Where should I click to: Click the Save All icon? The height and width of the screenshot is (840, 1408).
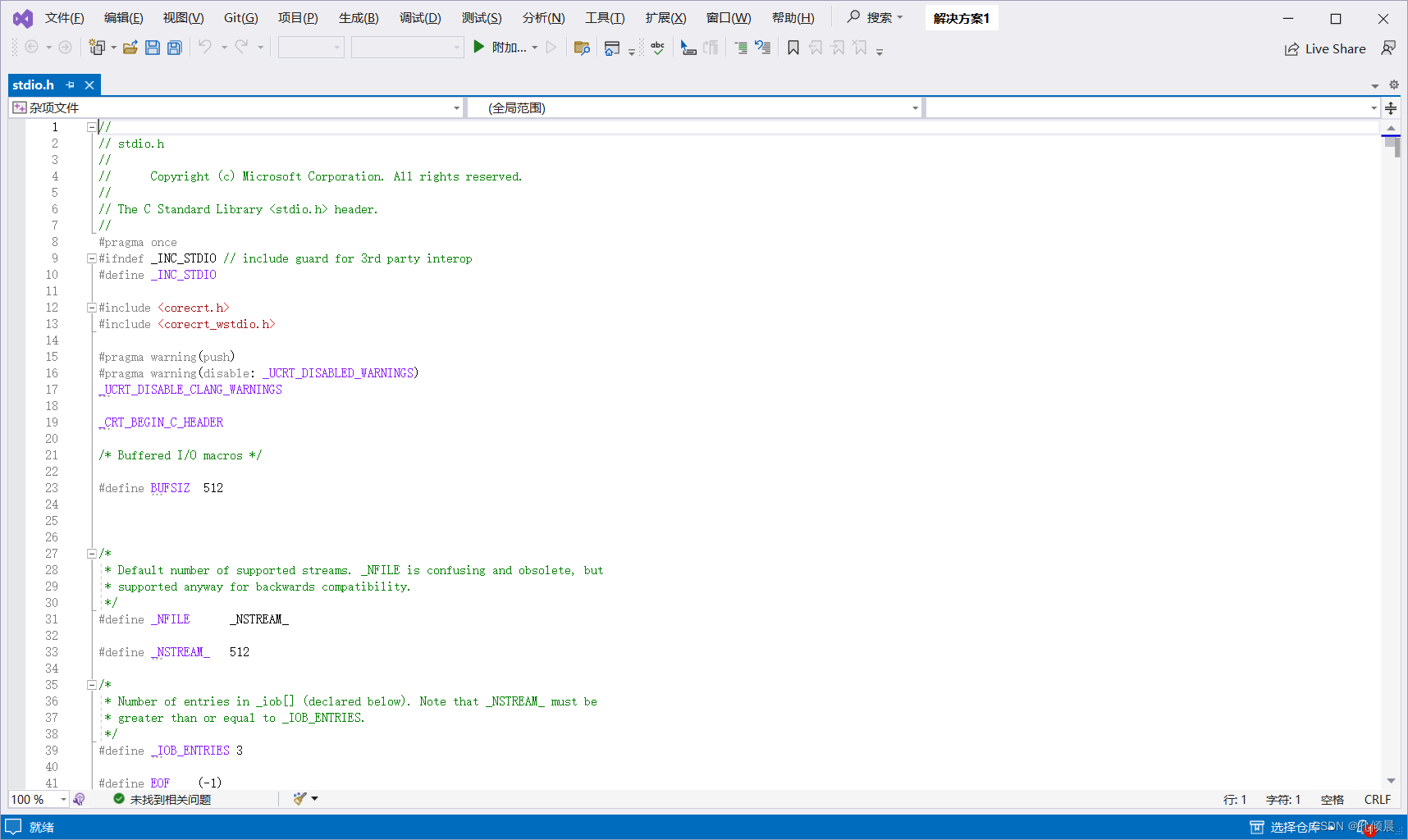(x=175, y=48)
